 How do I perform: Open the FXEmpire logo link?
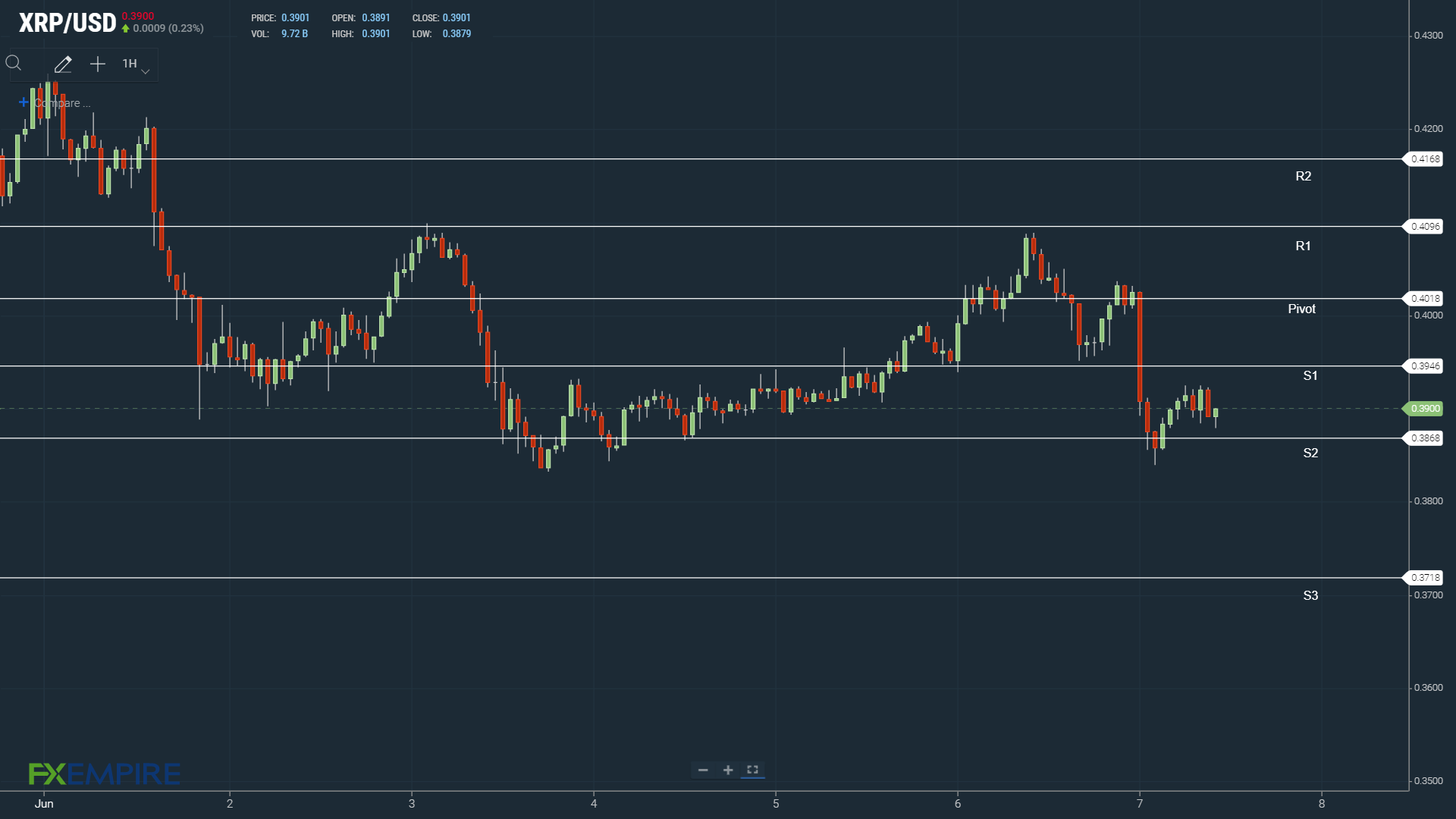tap(105, 774)
